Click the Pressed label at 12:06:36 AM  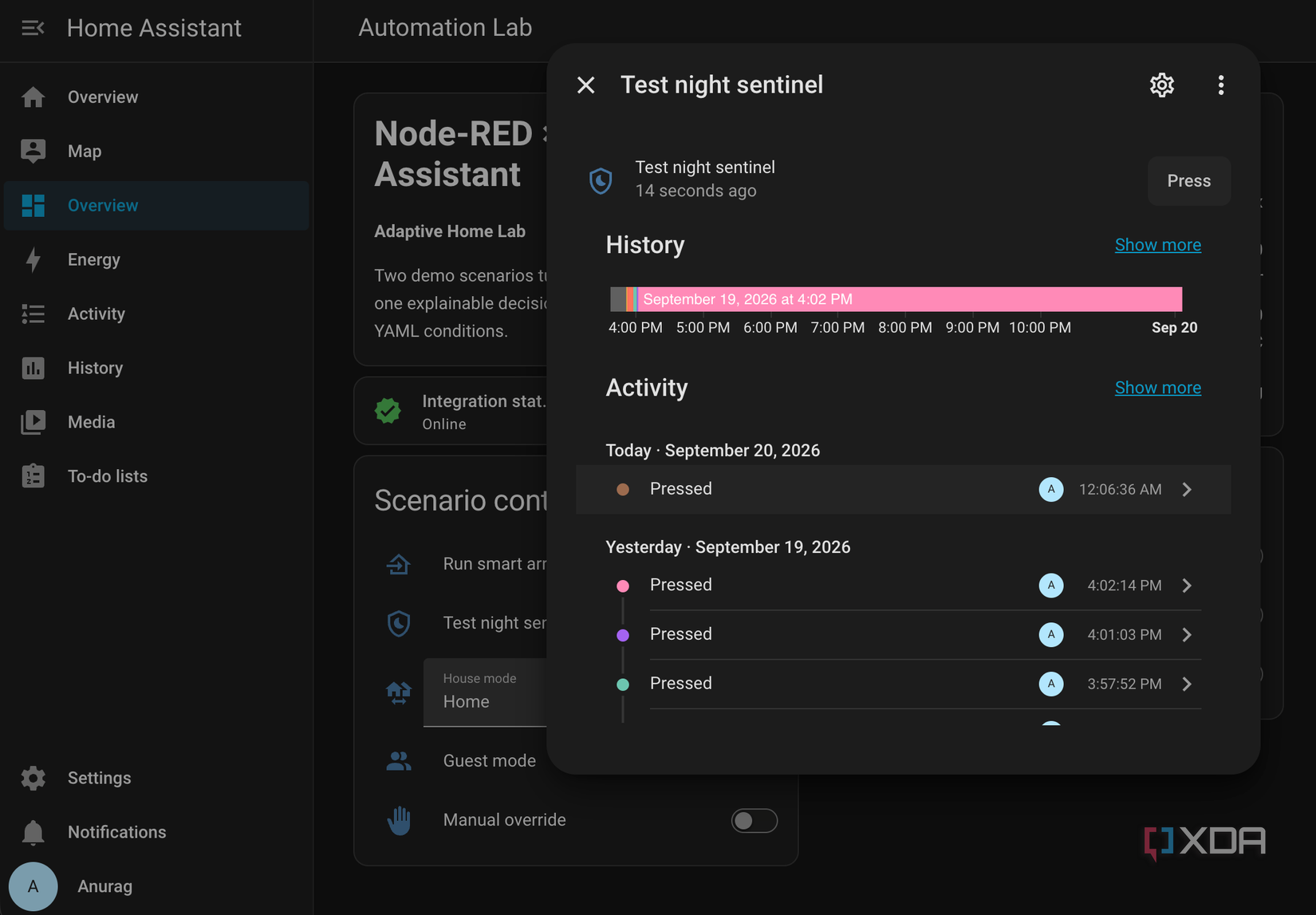(x=681, y=489)
